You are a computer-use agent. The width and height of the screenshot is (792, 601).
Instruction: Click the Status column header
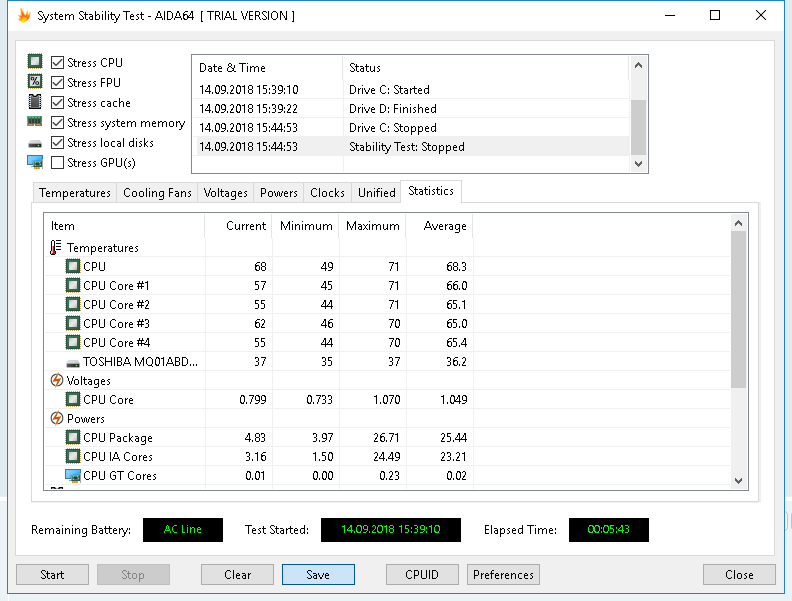(x=486, y=68)
